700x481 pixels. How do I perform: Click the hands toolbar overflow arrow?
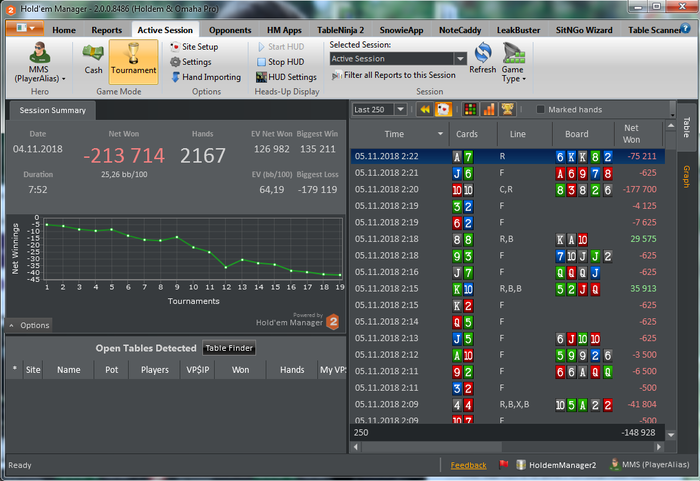(x=672, y=109)
